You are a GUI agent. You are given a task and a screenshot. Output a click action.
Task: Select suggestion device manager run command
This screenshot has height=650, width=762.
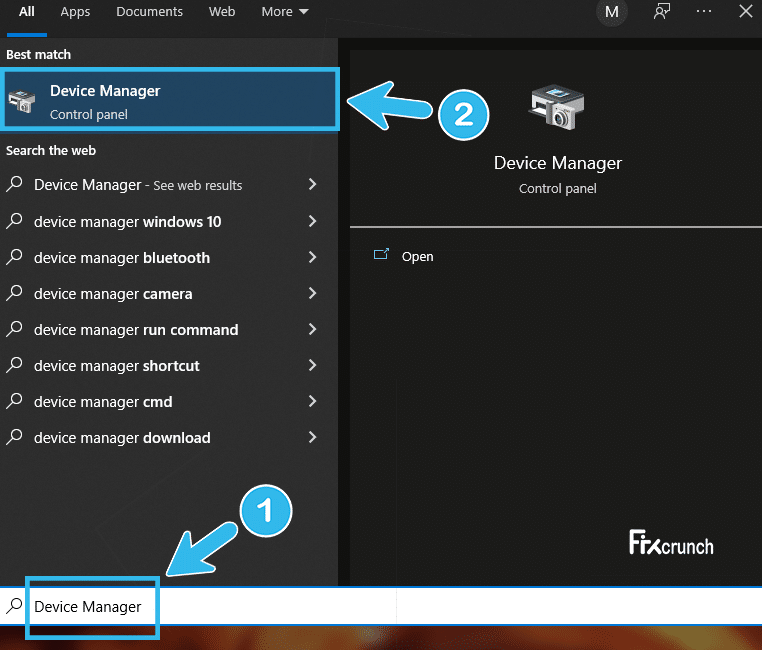169,329
